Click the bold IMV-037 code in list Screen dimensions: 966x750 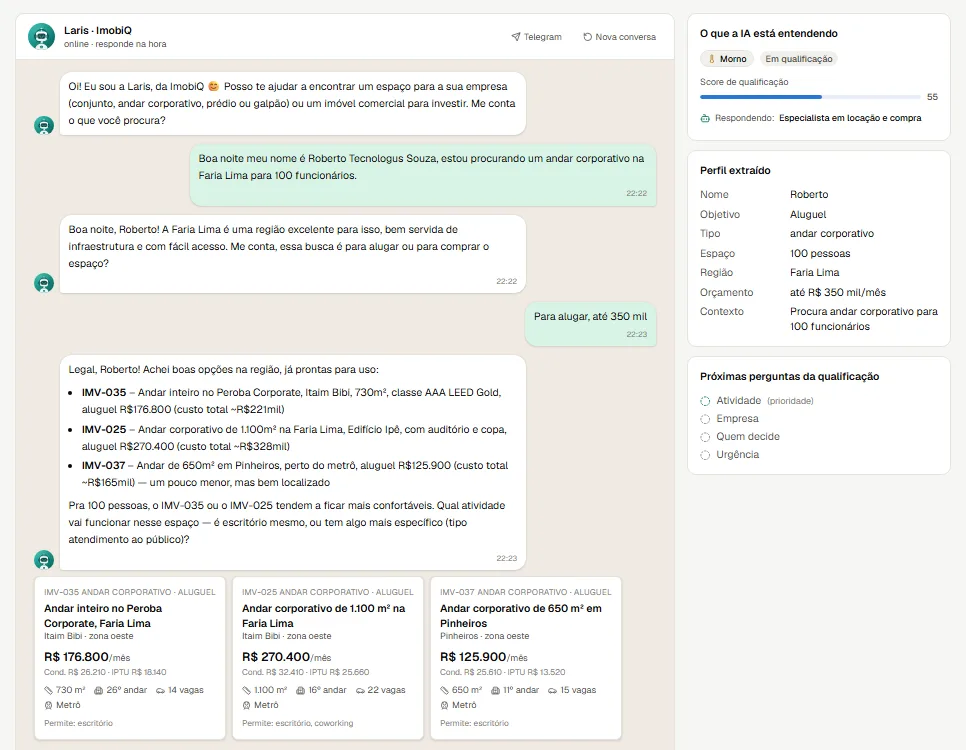(x=103, y=466)
